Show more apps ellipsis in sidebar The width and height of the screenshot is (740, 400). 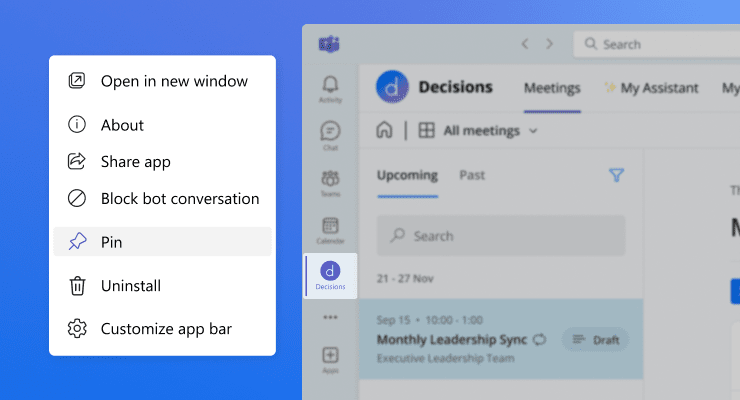point(330,317)
